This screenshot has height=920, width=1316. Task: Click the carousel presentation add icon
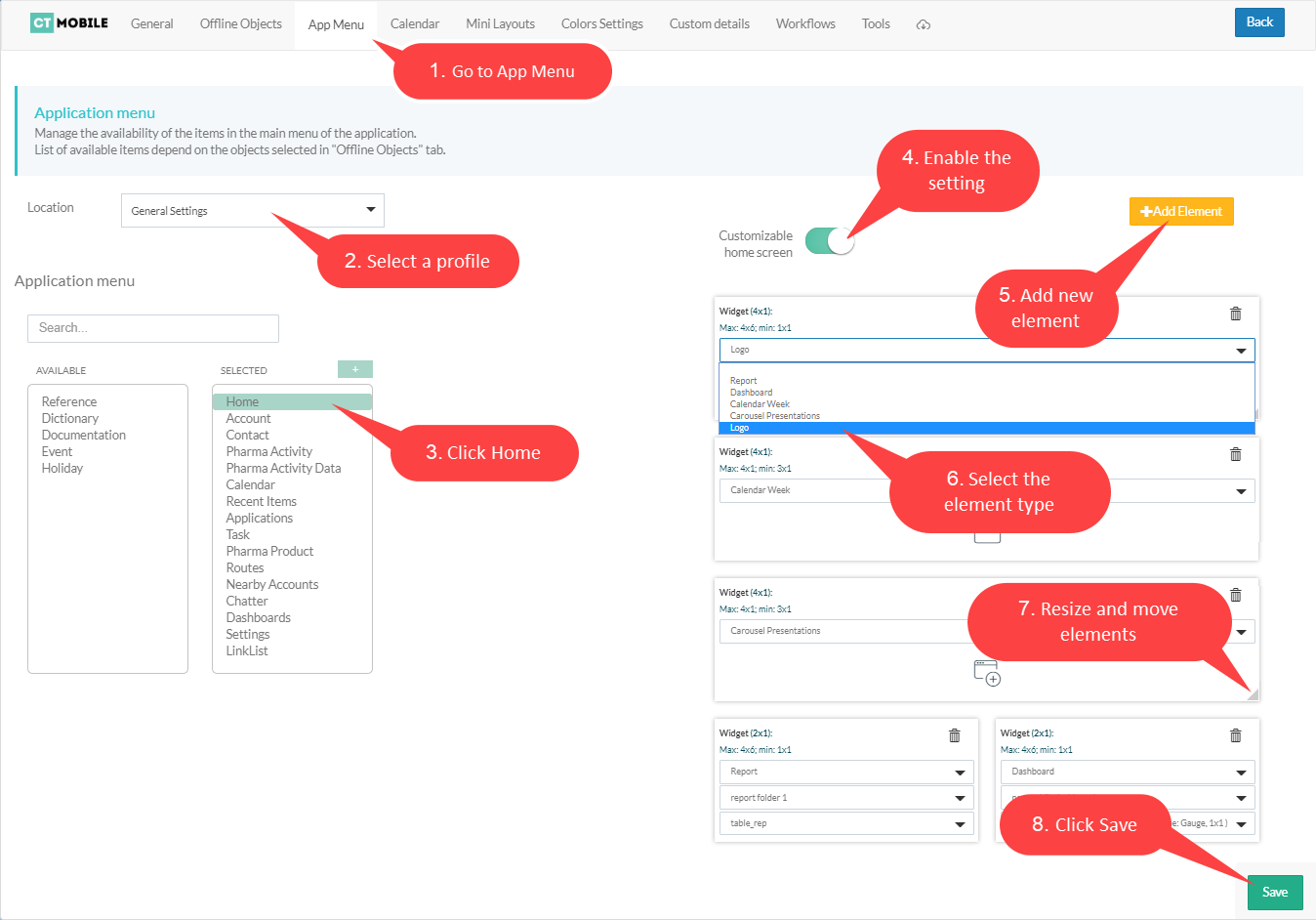987,673
